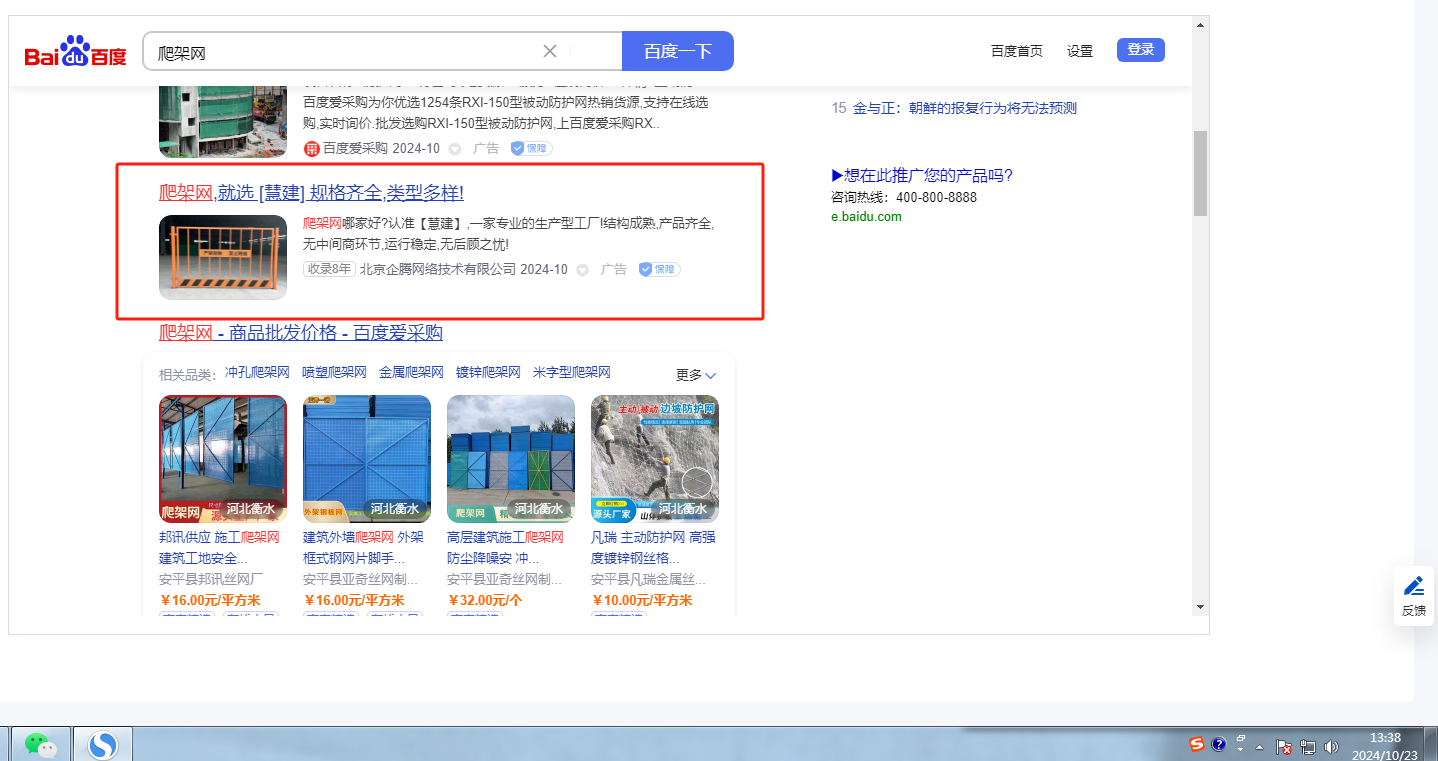This screenshot has height=761, width=1438.
Task: Click the 百度爱采购 source logo icon
Action: (311, 148)
